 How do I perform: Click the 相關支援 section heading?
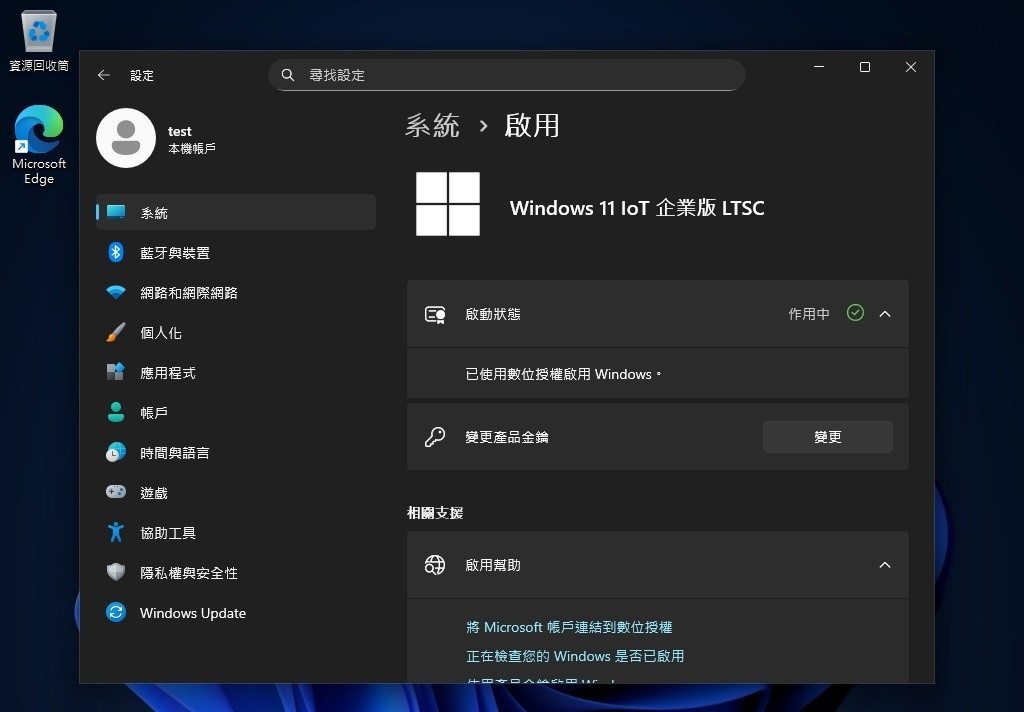pos(435,513)
